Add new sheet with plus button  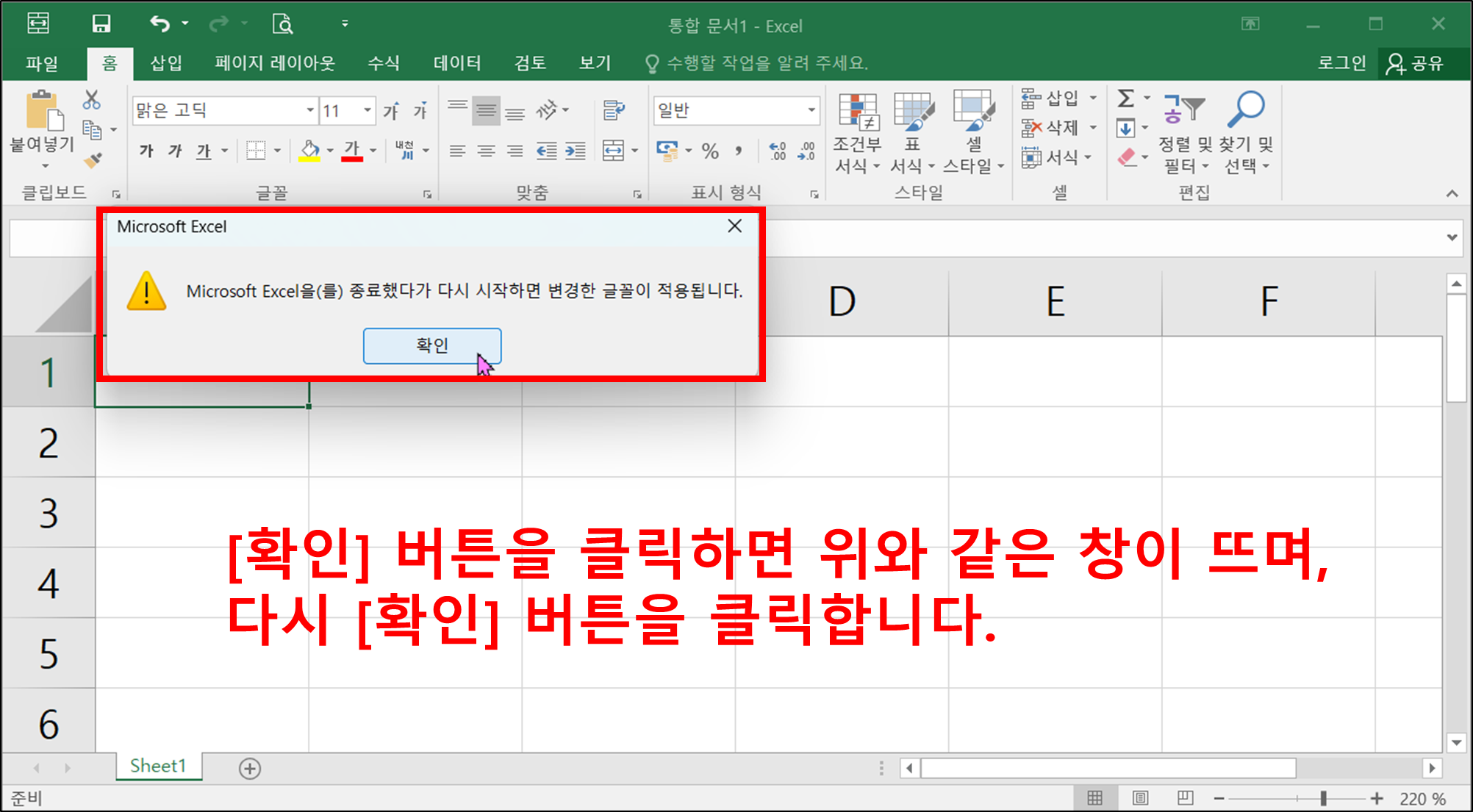coord(250,769)
